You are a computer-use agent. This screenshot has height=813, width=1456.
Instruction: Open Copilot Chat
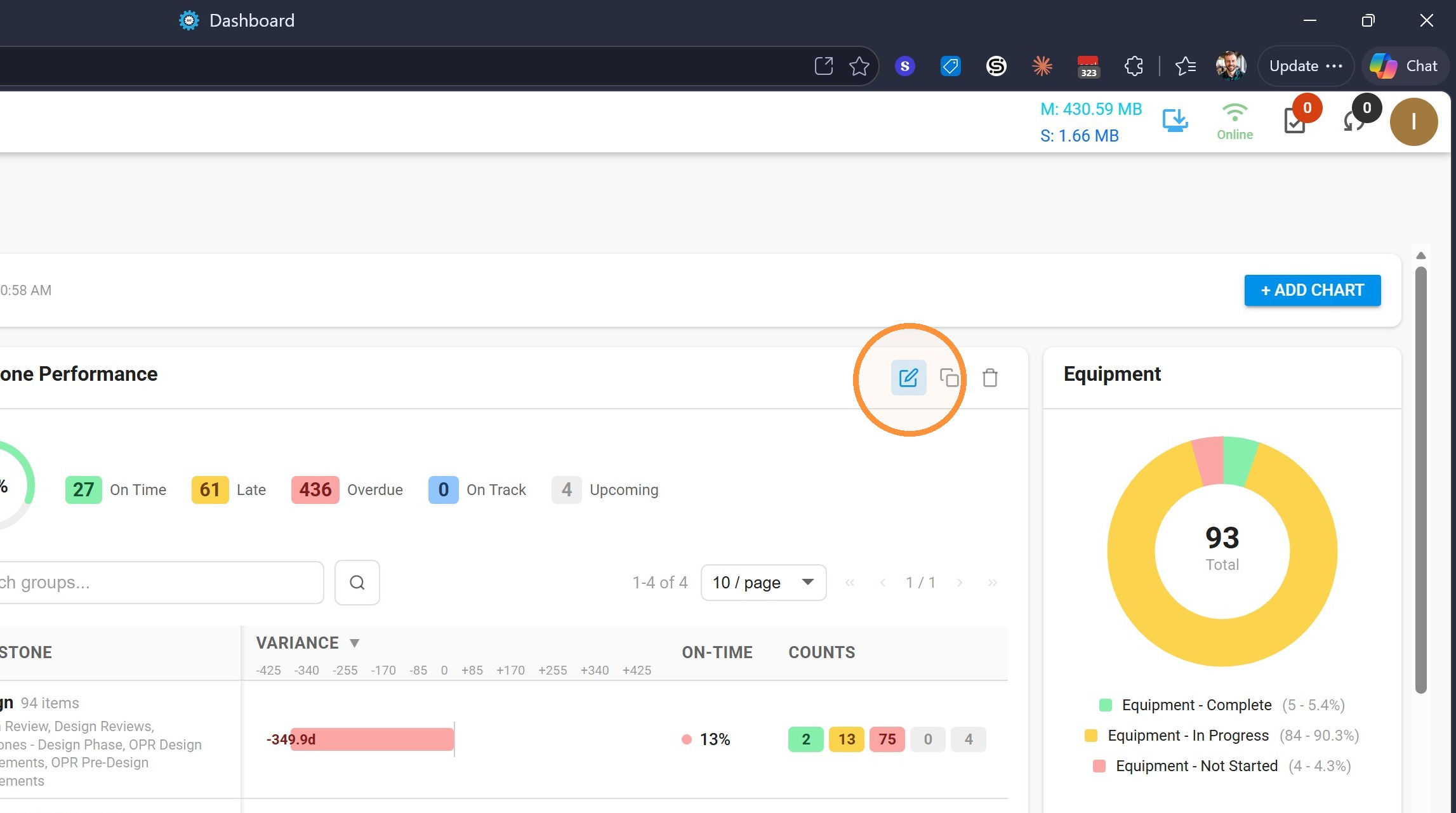[x=1405, y=66]
